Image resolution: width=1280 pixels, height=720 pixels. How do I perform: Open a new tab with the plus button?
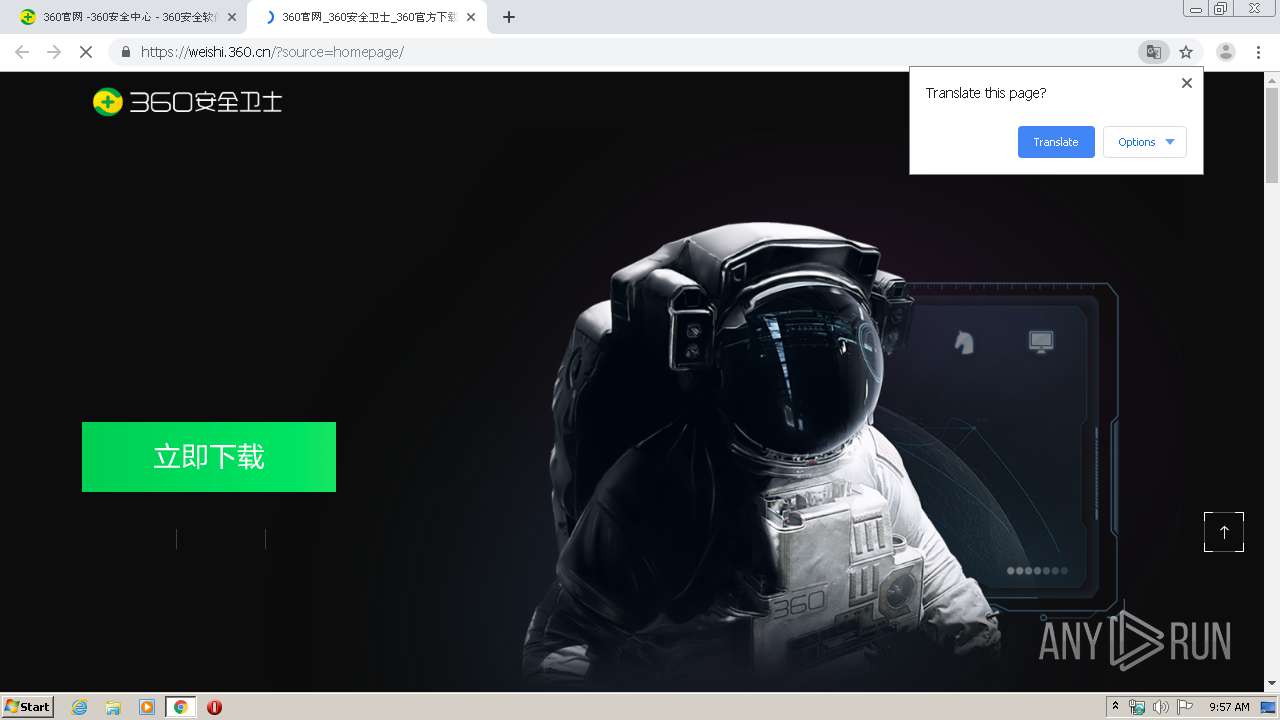coord(509,17)
